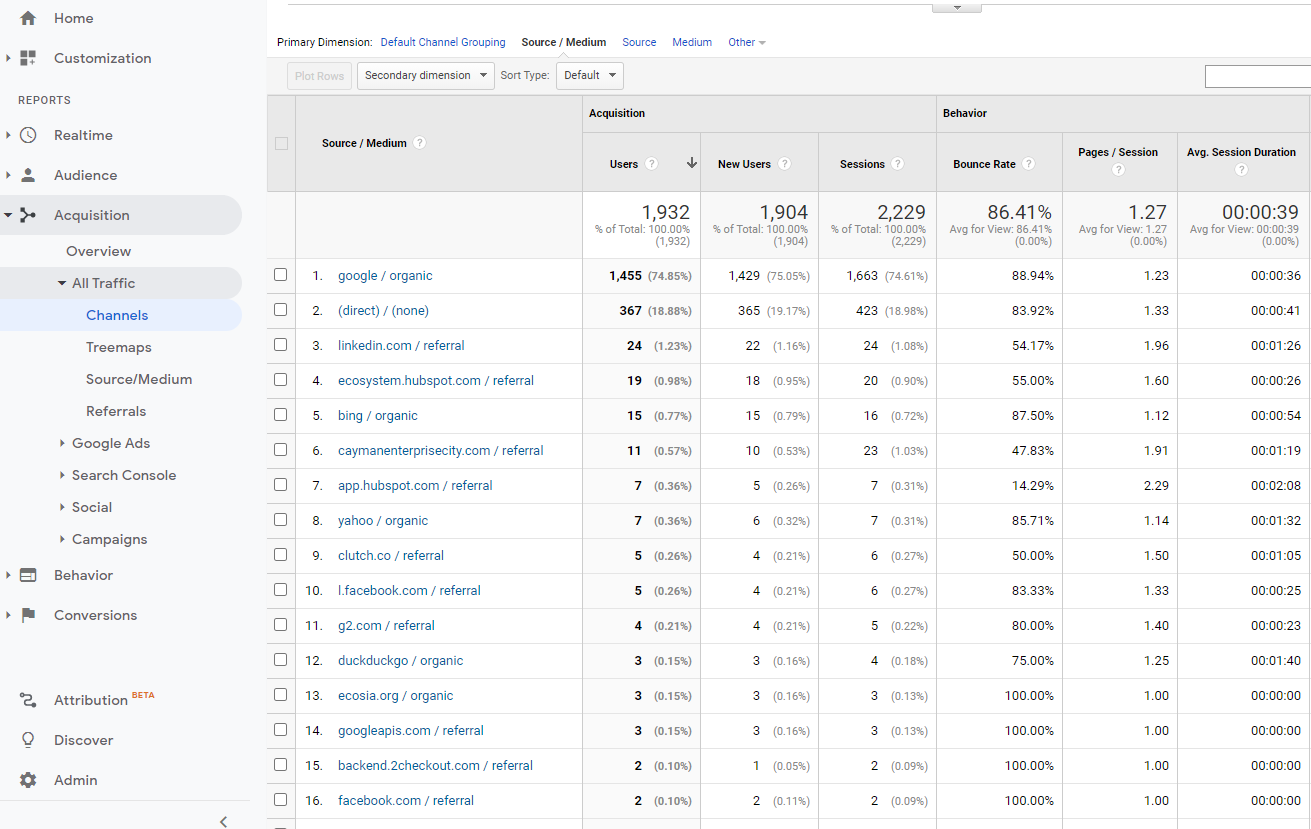
Task: Check the (direct) / (none) row checkbox
Action: [281, 310]
